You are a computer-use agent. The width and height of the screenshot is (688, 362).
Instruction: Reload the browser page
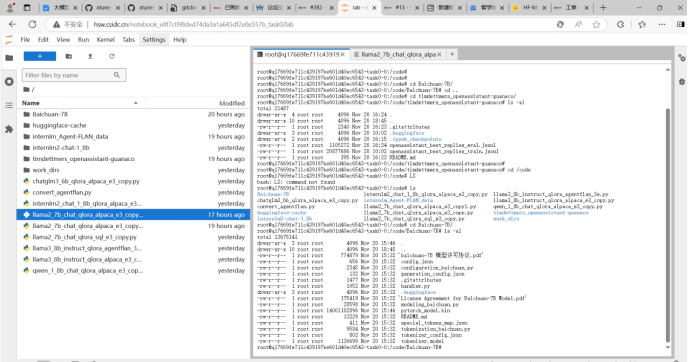point(32,25)
